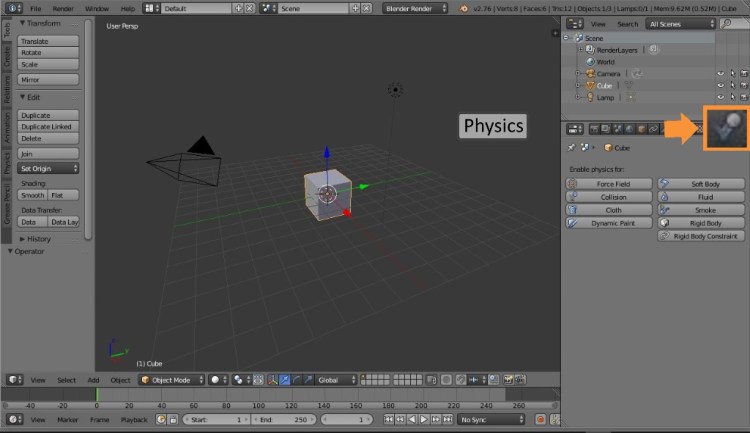Open the Info editor type selector

click(14, 8)
